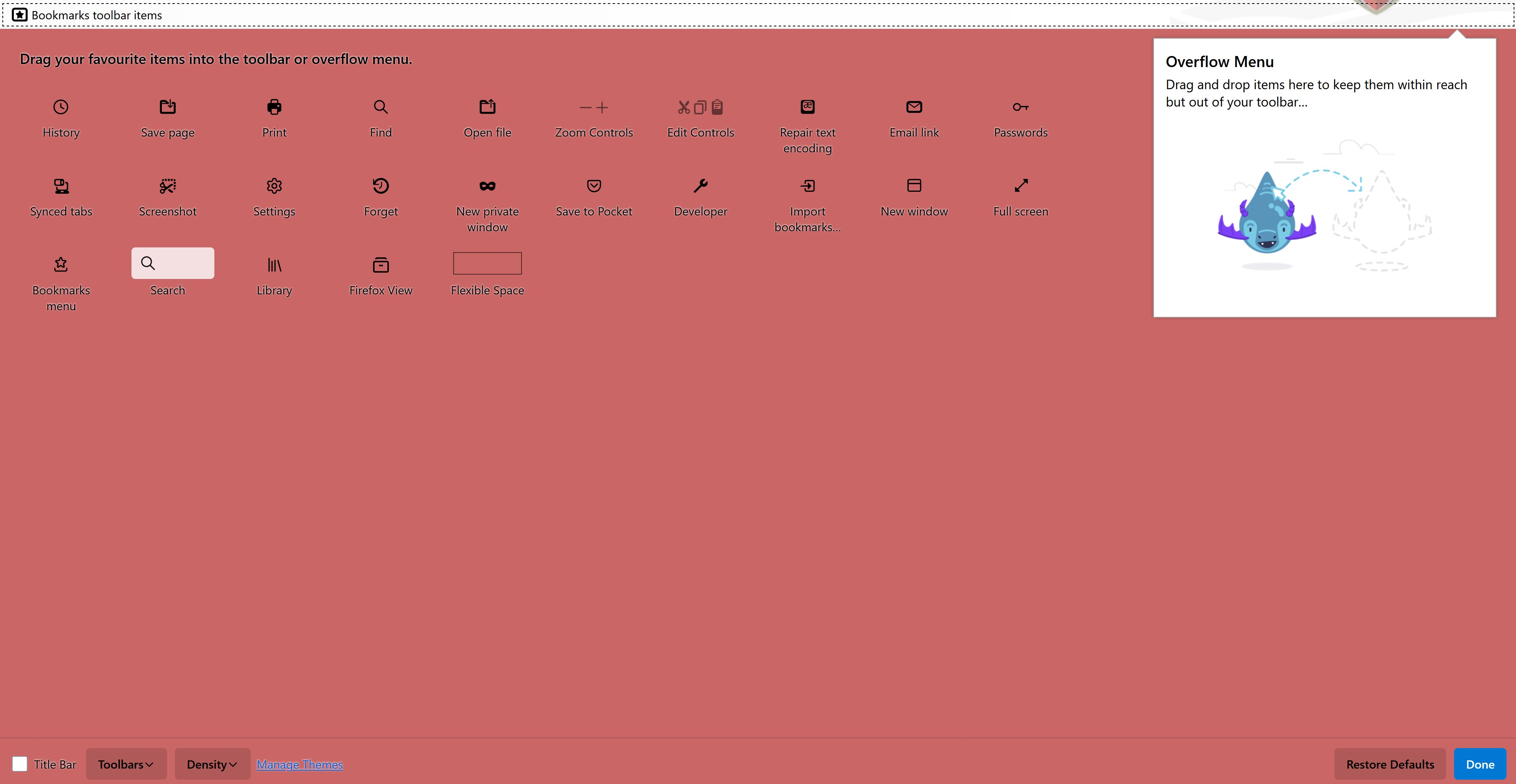Viewport: 1516px width, 784px height.
Task: Select the Save page icon
Action: tap(168, 107)
